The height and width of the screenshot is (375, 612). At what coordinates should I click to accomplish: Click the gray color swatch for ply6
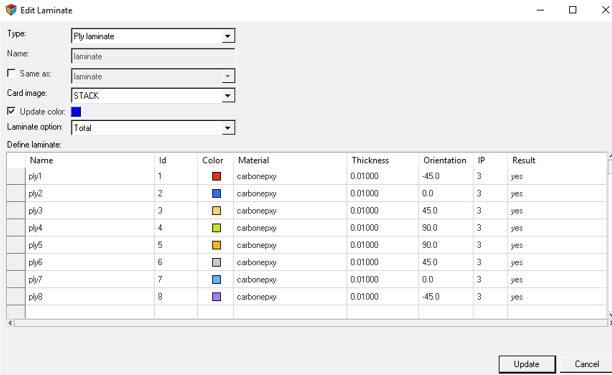click(x=216, y=262)
